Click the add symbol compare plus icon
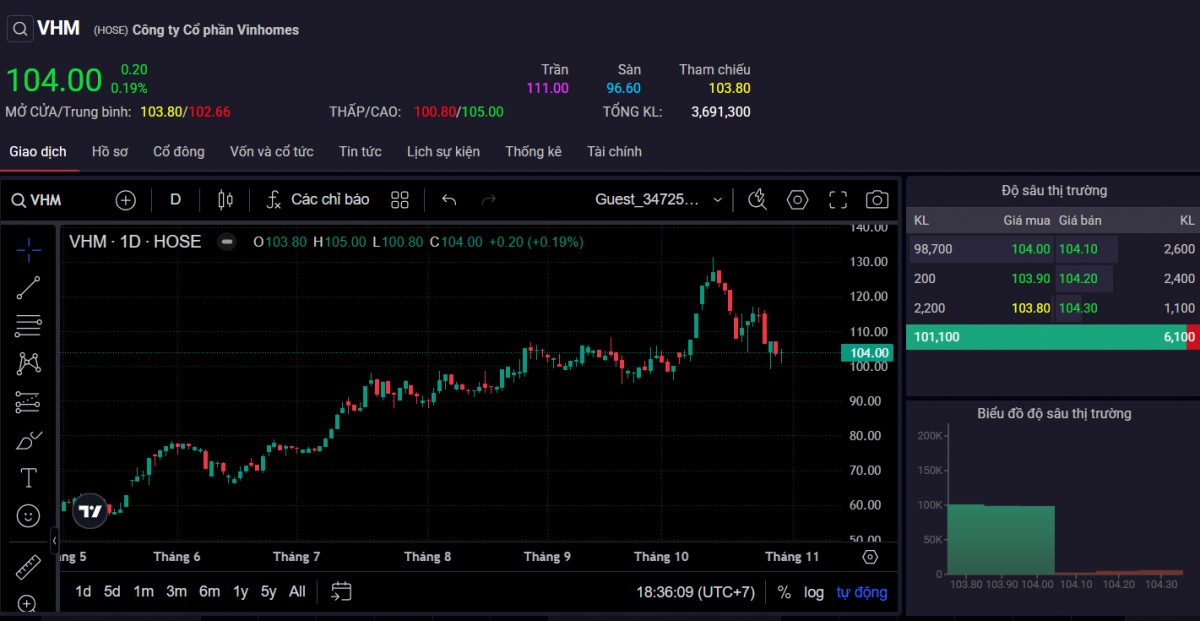1200x621 pixels. (x=125, y=200)
